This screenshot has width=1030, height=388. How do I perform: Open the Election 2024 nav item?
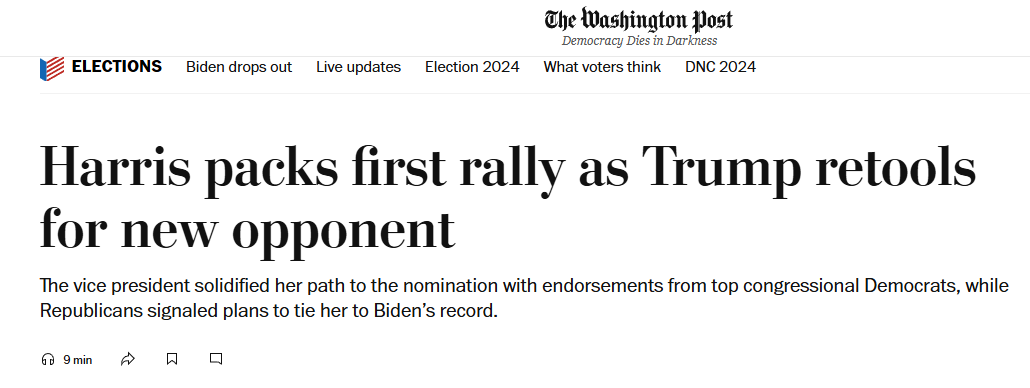coord(472,67)
